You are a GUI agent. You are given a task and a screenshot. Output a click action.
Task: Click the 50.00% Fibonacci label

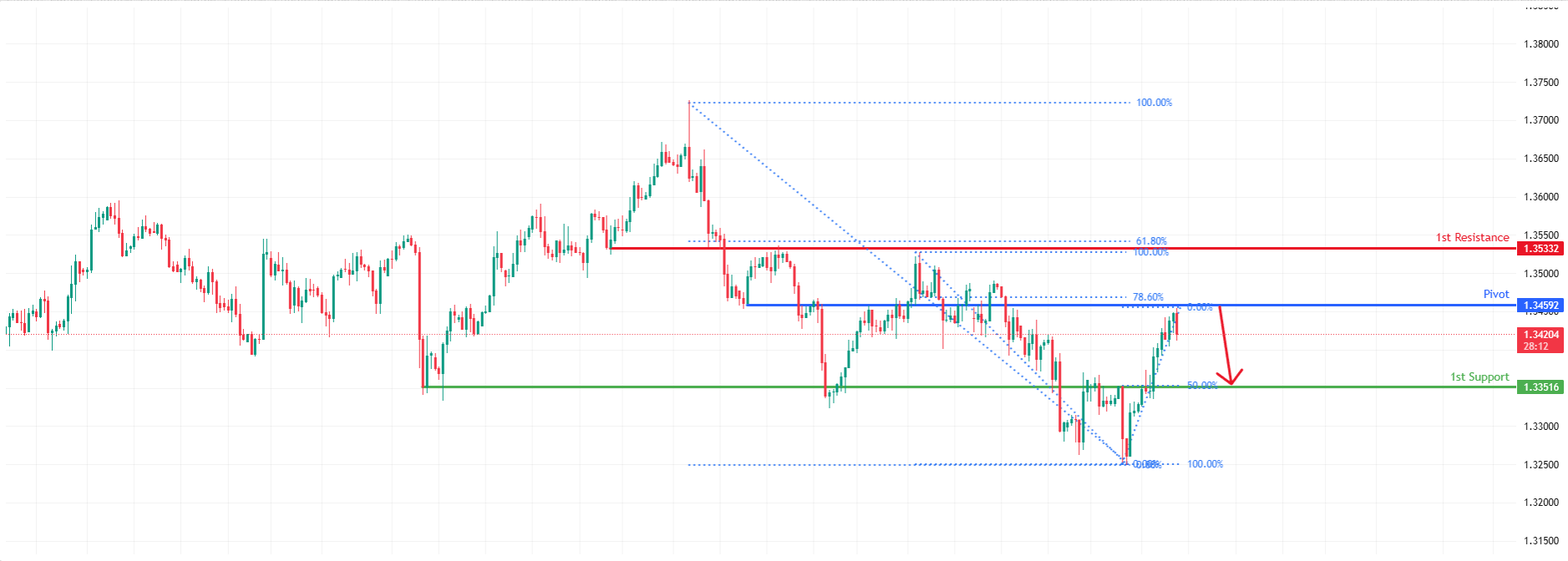coord(1202,386)
